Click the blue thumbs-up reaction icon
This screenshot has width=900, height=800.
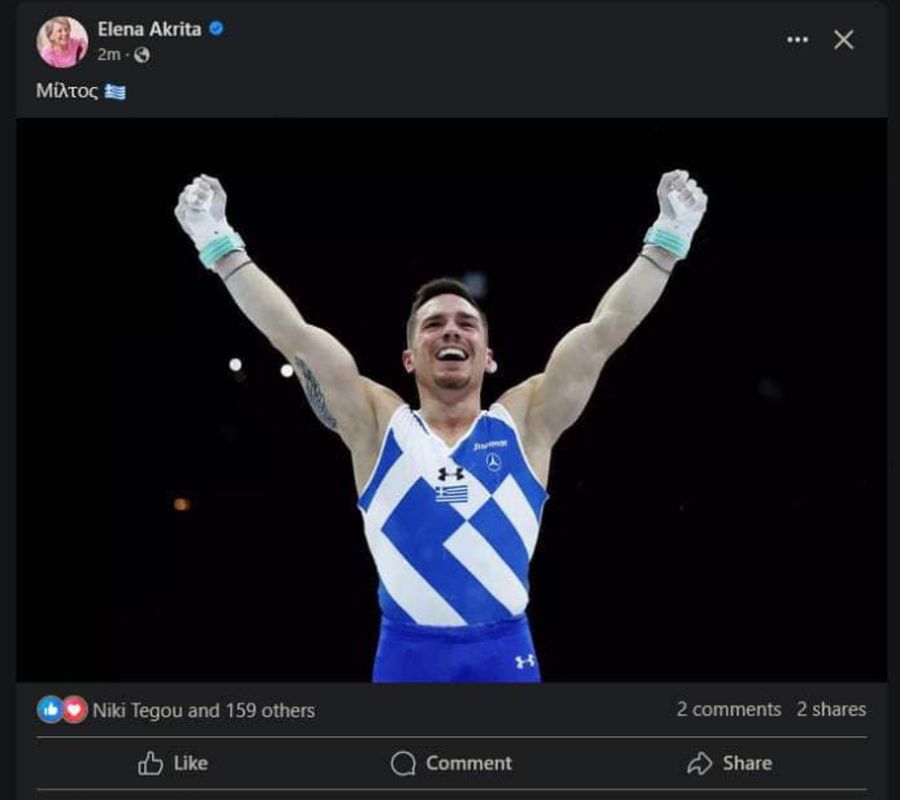[50, 710]
